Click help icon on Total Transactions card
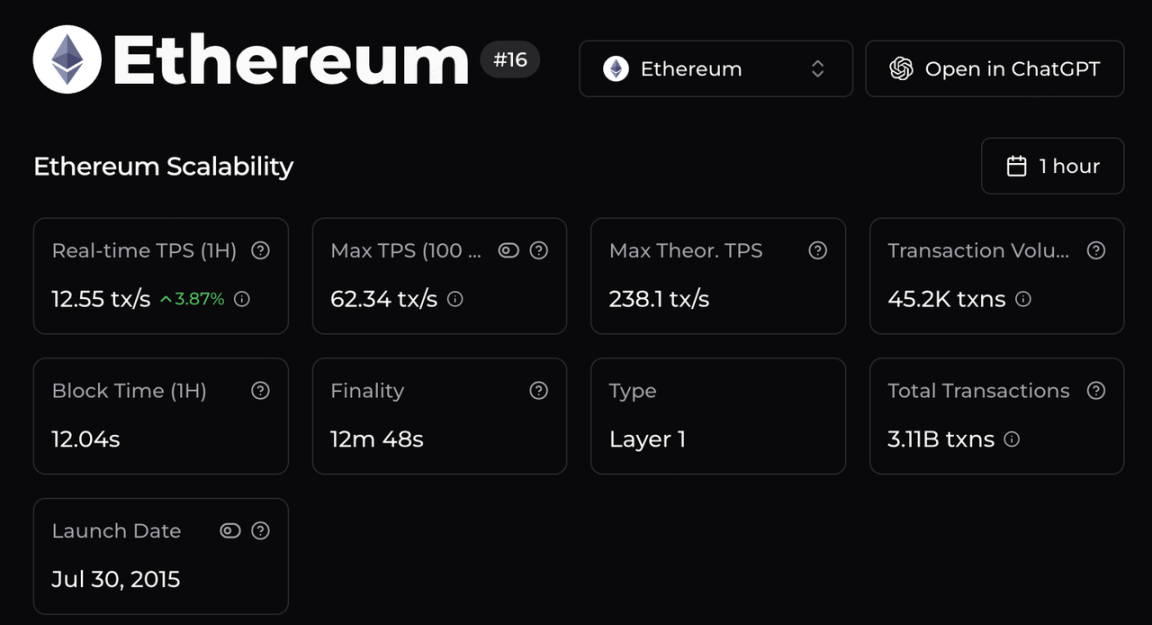 [x=1097, y=391]
